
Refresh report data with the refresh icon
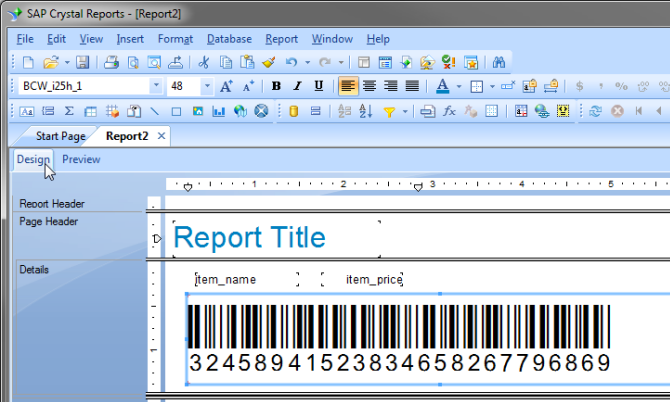click(595, 112)
